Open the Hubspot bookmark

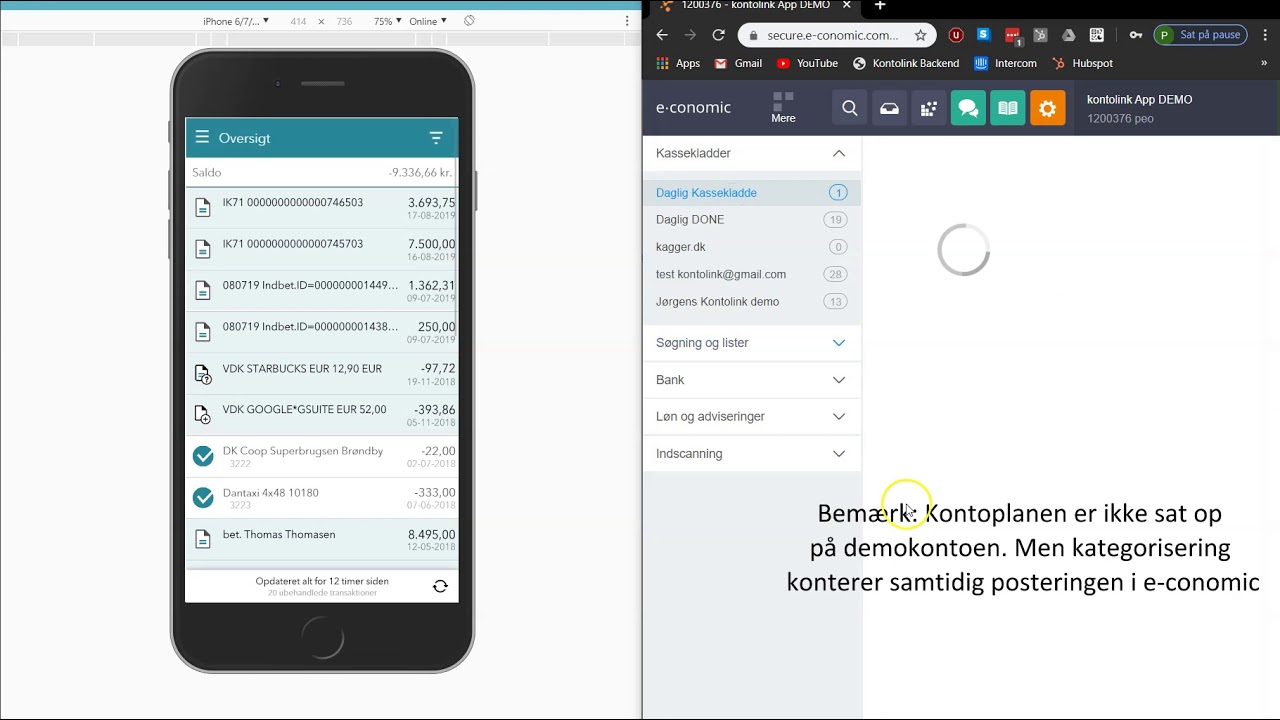click(x=1082, y=63)
